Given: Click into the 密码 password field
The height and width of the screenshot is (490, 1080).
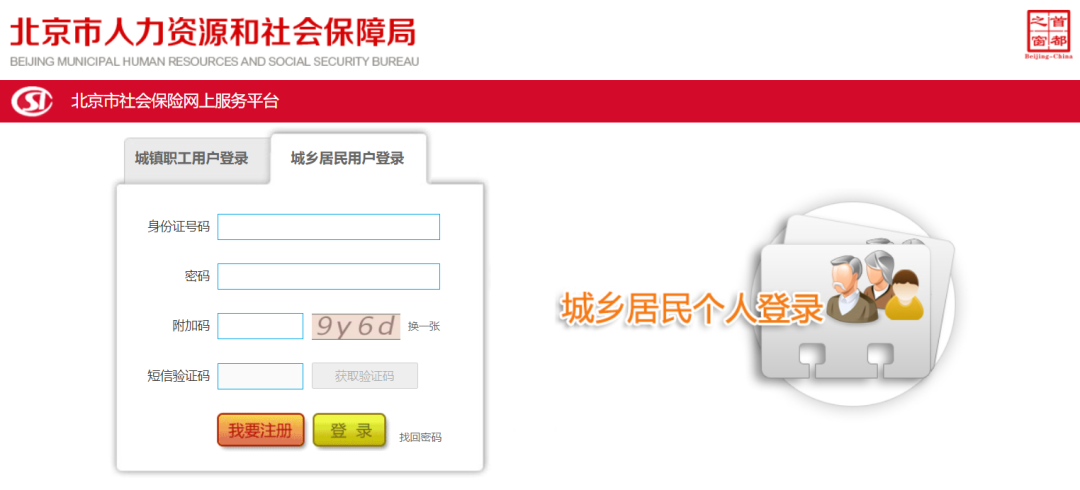Looking at the screenshot, I should tap(329, 276).
